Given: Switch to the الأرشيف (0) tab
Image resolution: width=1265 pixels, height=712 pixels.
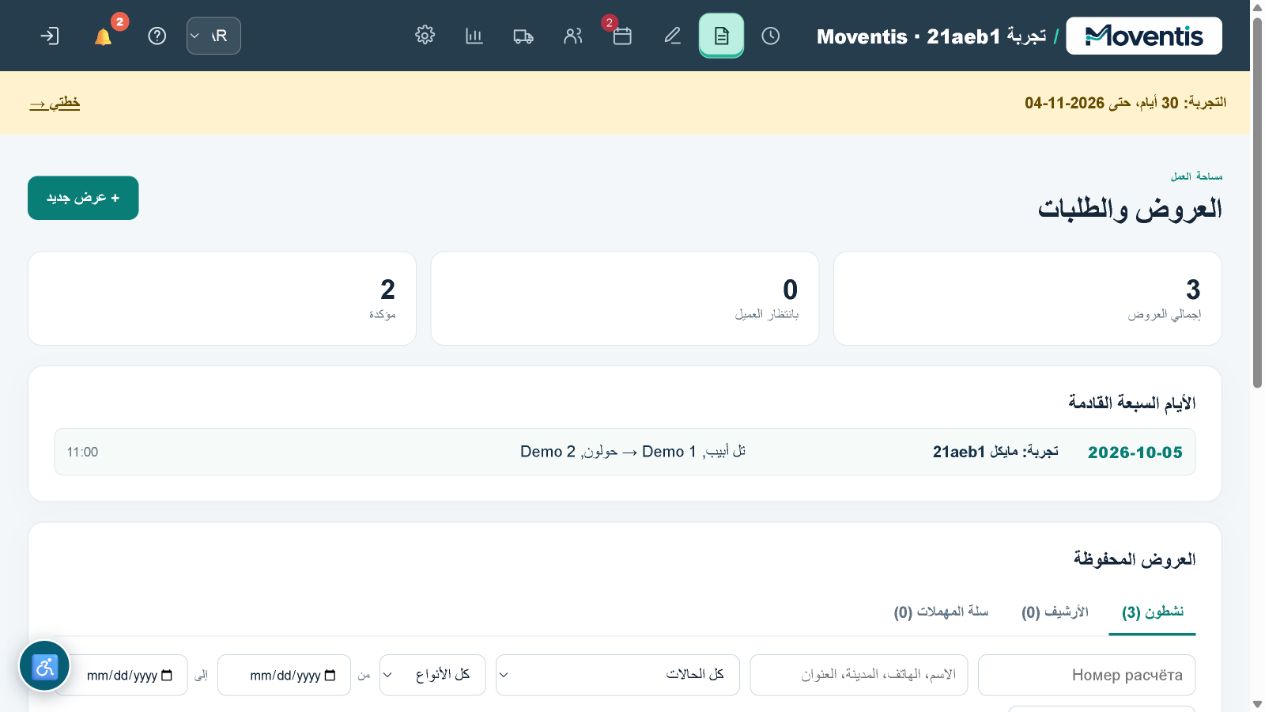Looking at the screenshot, I should tap(1055, 612).
